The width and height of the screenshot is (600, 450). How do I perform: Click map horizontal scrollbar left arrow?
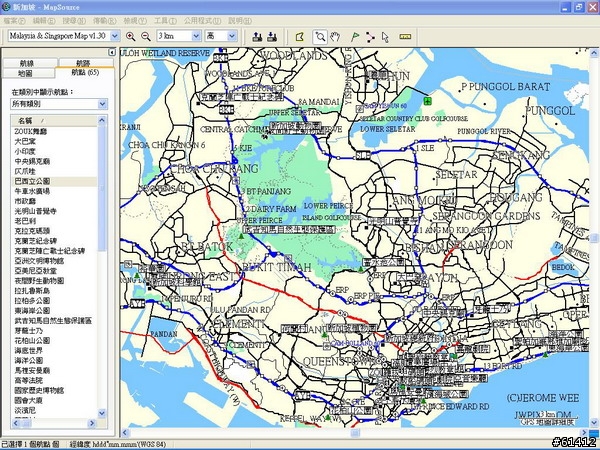125,433
